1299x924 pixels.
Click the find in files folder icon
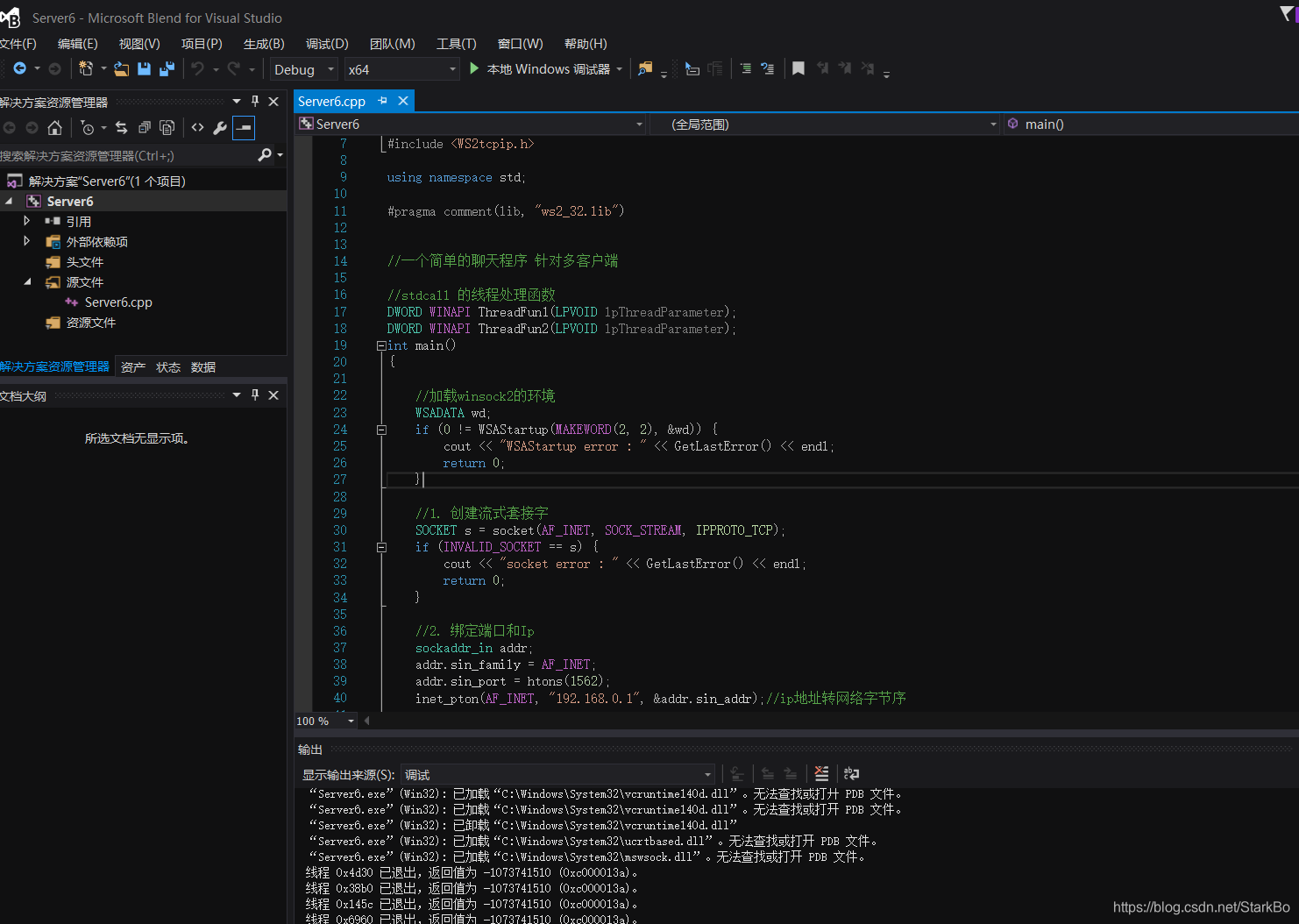645,68
